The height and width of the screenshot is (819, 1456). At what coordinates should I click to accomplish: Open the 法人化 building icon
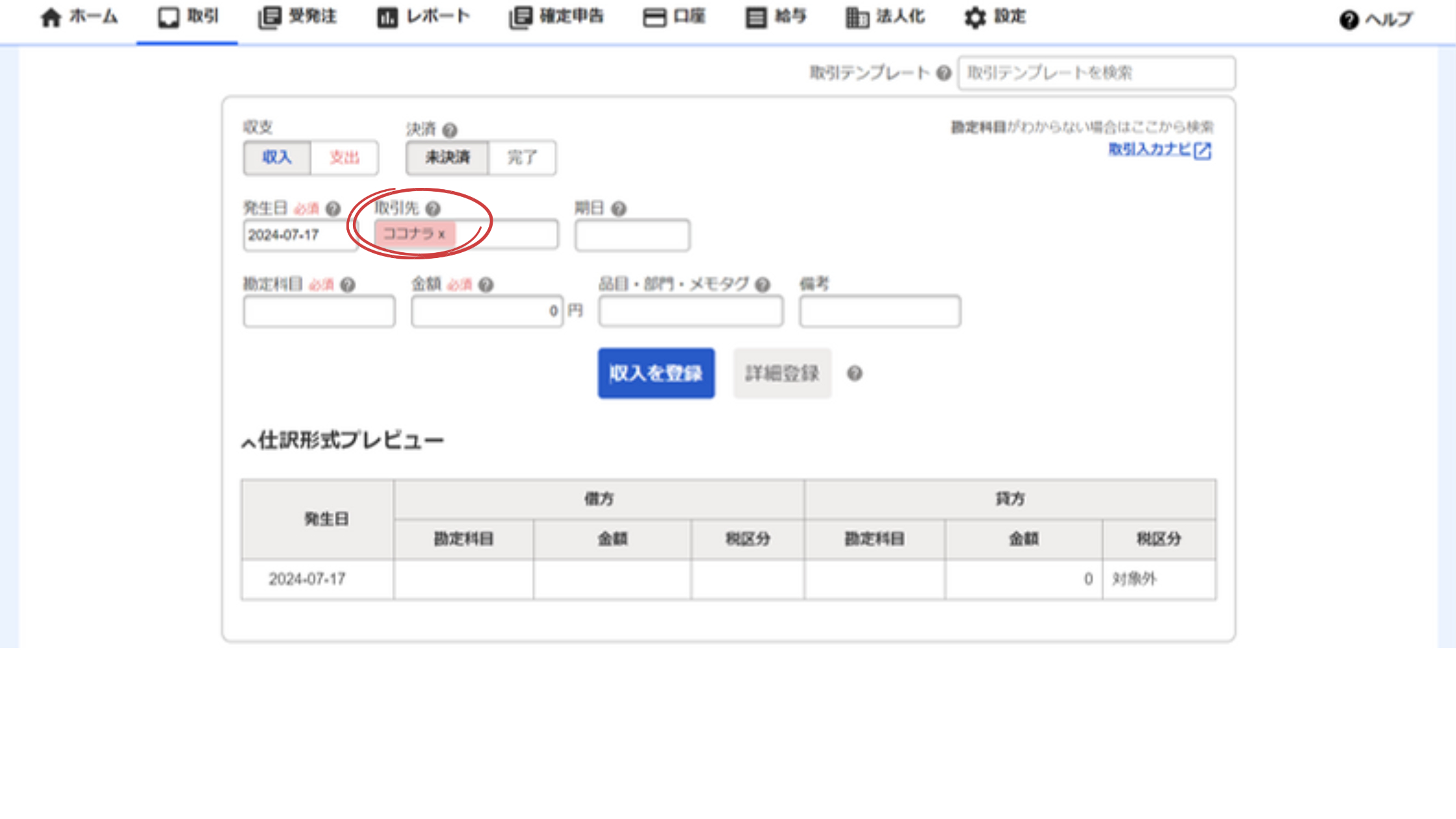click(x=856, y=18)
